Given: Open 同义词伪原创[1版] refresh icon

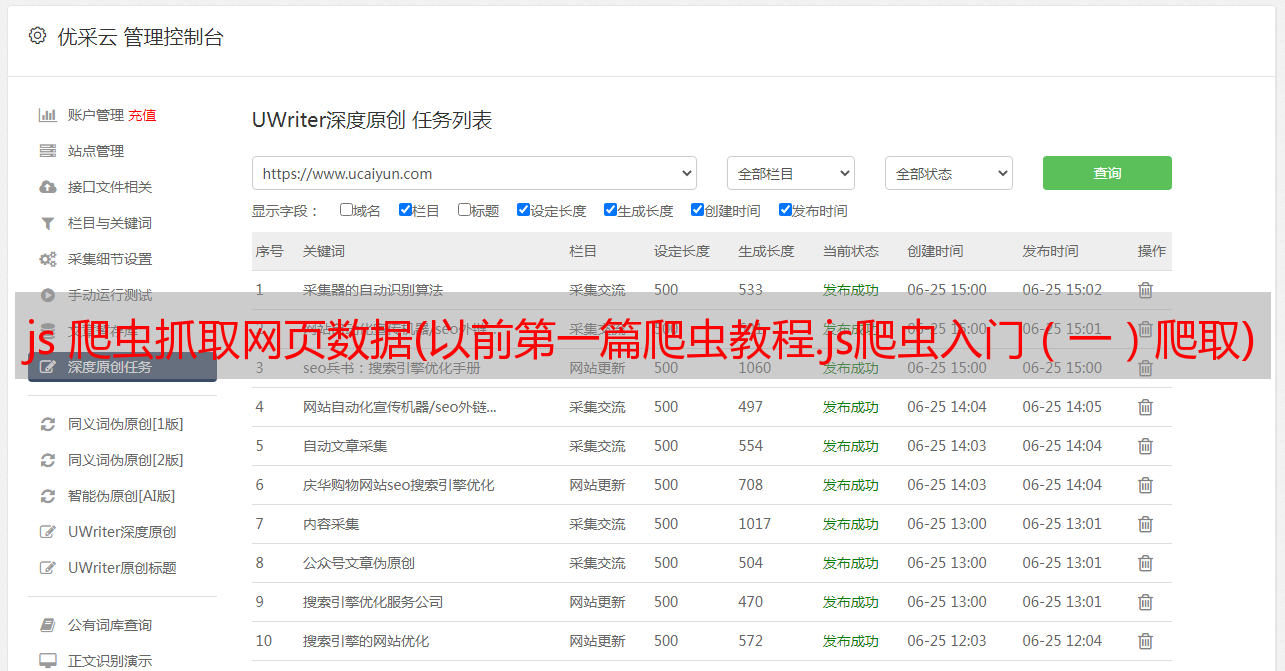Looking at the screenshot, I should (47, 424).
